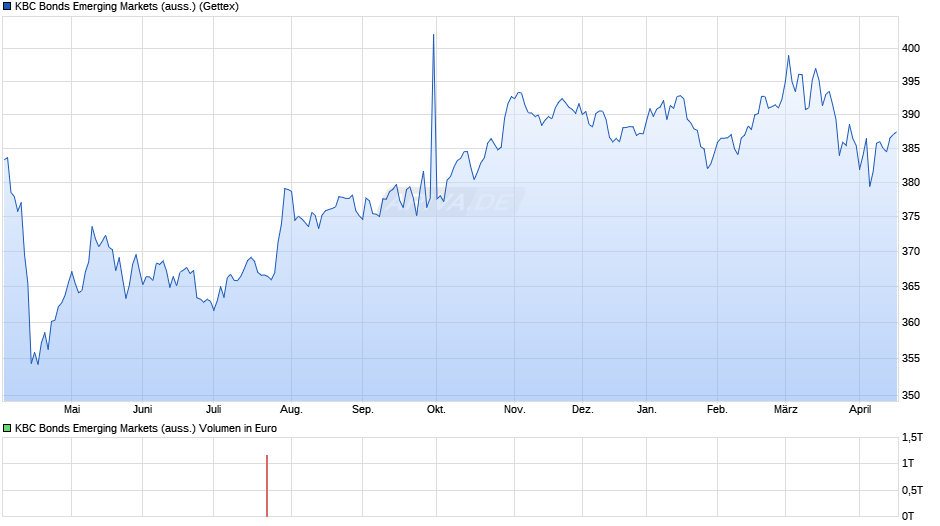Click the 'März' month label on the x-axis

[x=785, y=409]
